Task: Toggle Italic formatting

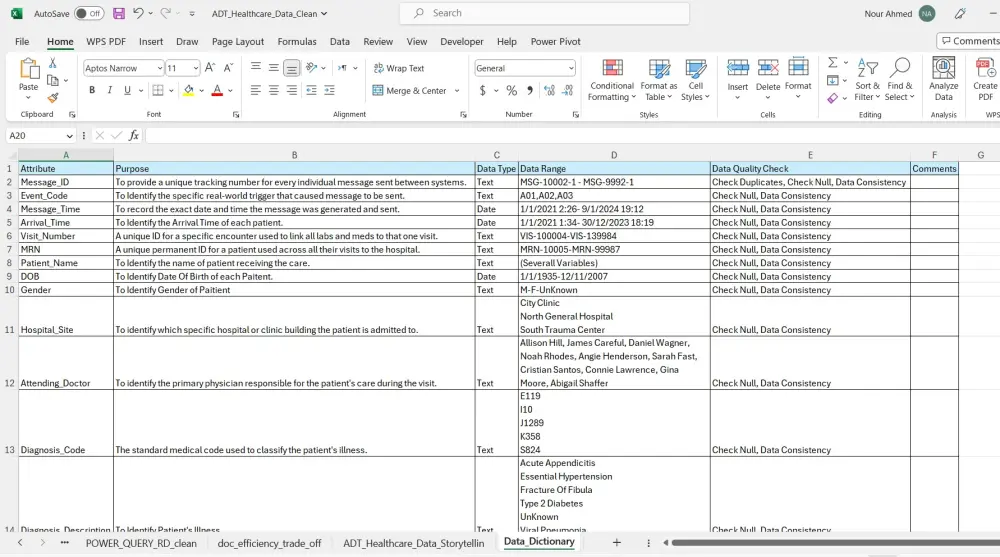Action: (x=110, y=91)
